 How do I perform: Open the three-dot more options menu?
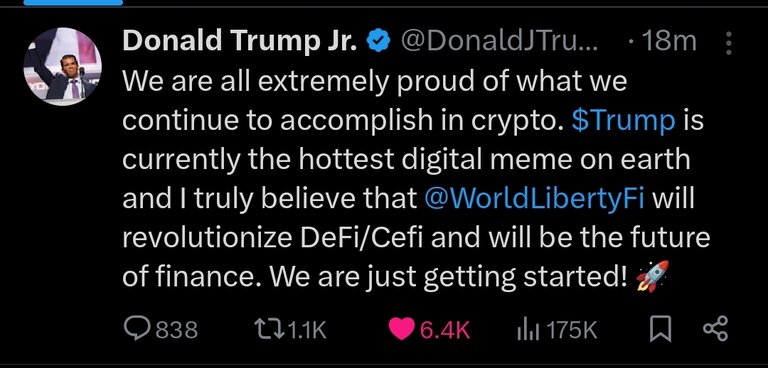tap(728, 43)
